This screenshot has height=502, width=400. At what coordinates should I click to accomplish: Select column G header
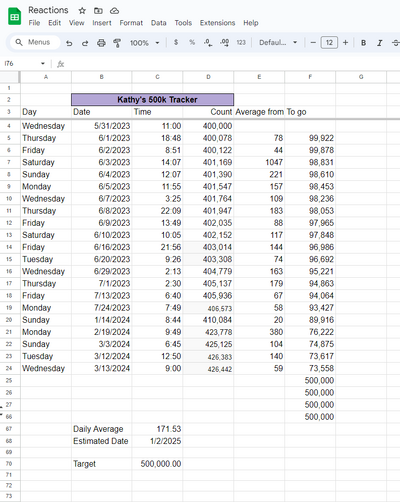[361, 77]
